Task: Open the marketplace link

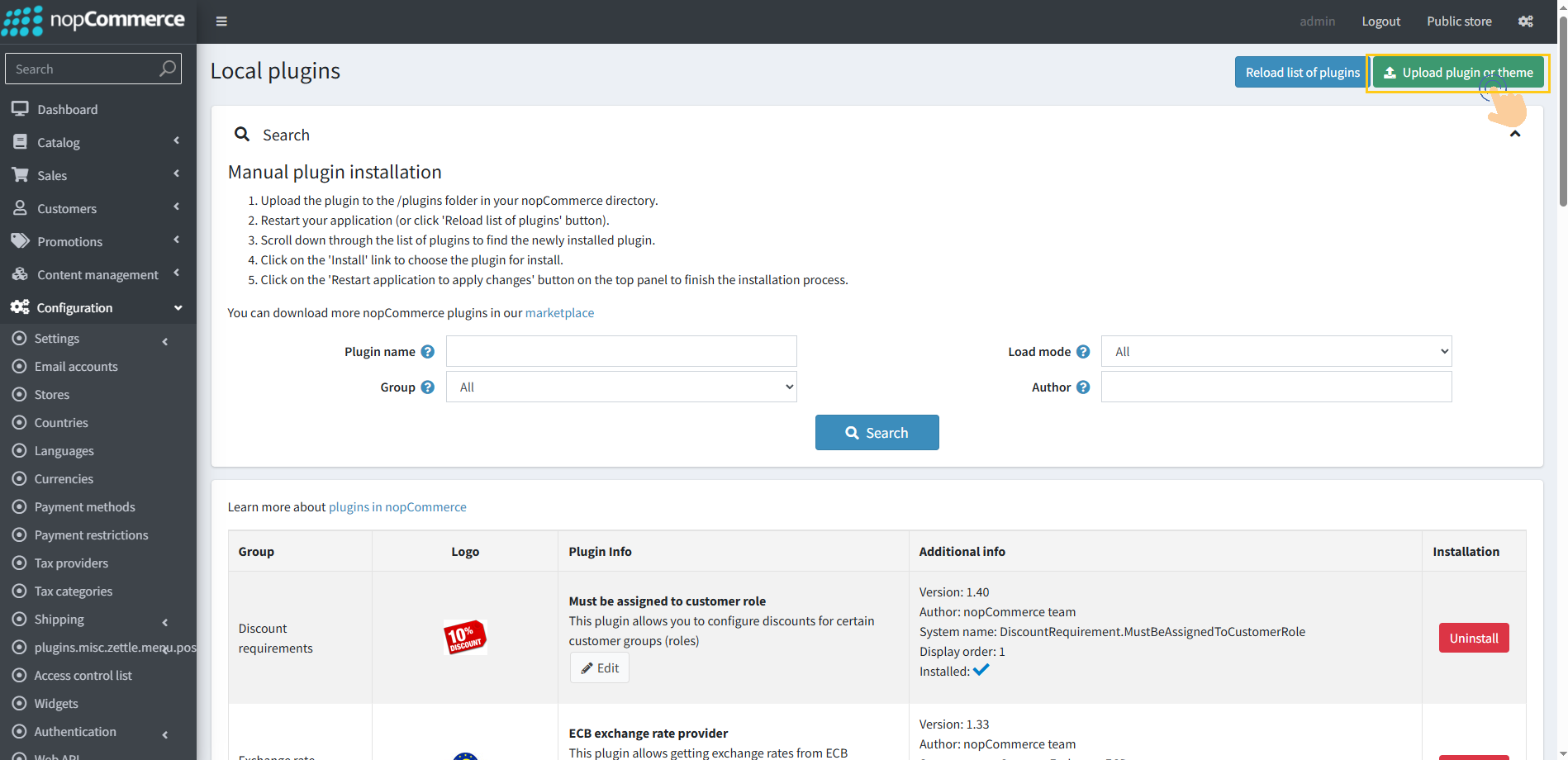Action: tap(559, 312)
